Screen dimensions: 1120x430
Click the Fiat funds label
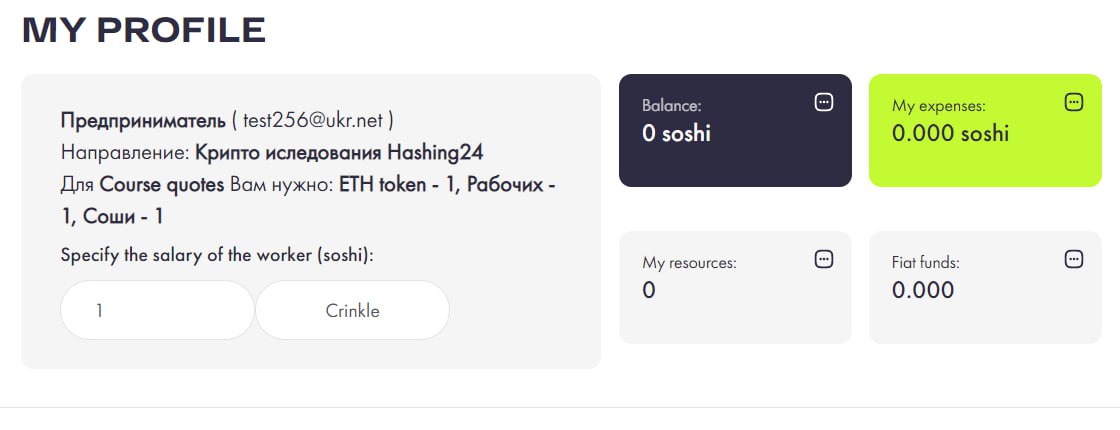click(925, 263)
